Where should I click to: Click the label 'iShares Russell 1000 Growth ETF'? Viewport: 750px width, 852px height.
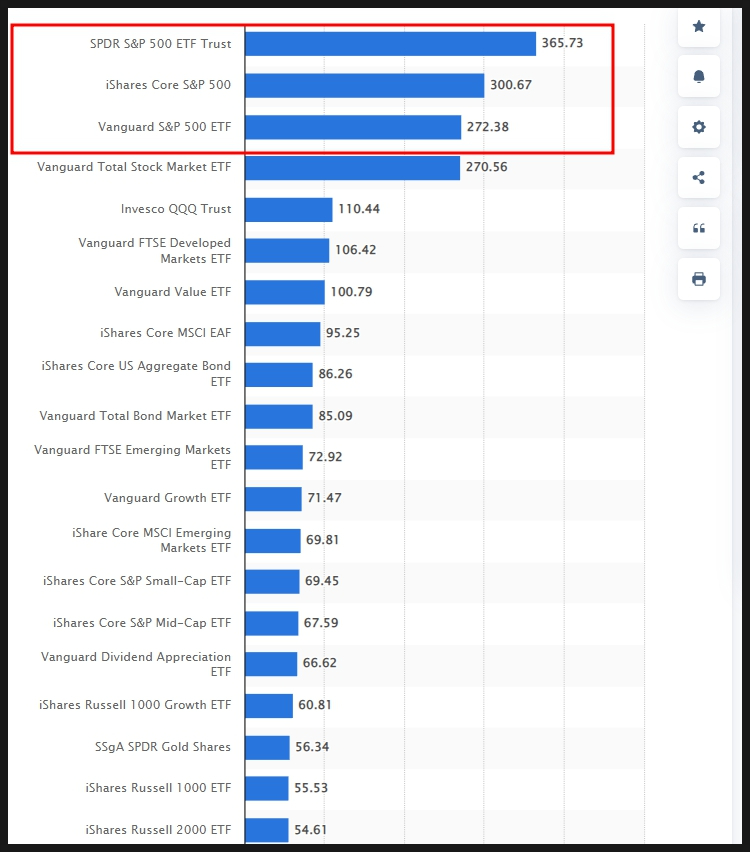pos(135,705)
